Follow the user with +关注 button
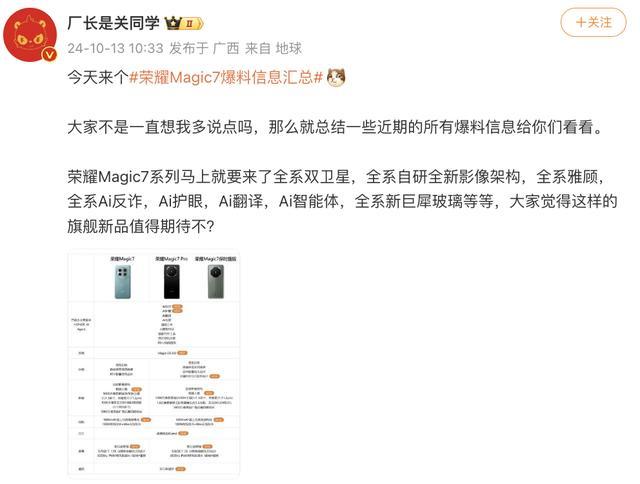The width and height of the screenshot is (640, 484). (593, 23)
